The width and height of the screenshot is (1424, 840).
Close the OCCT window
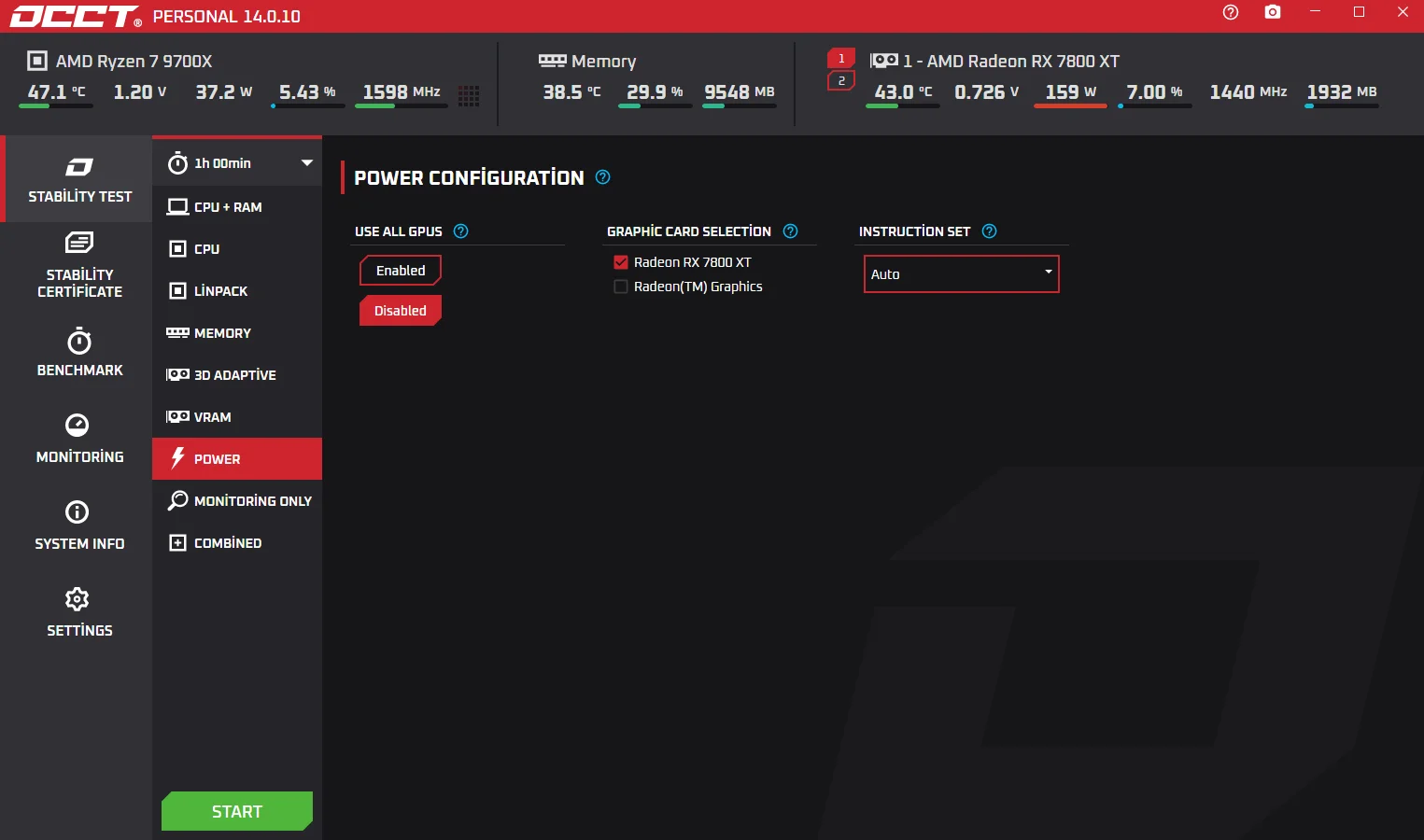pos(1403,12)
